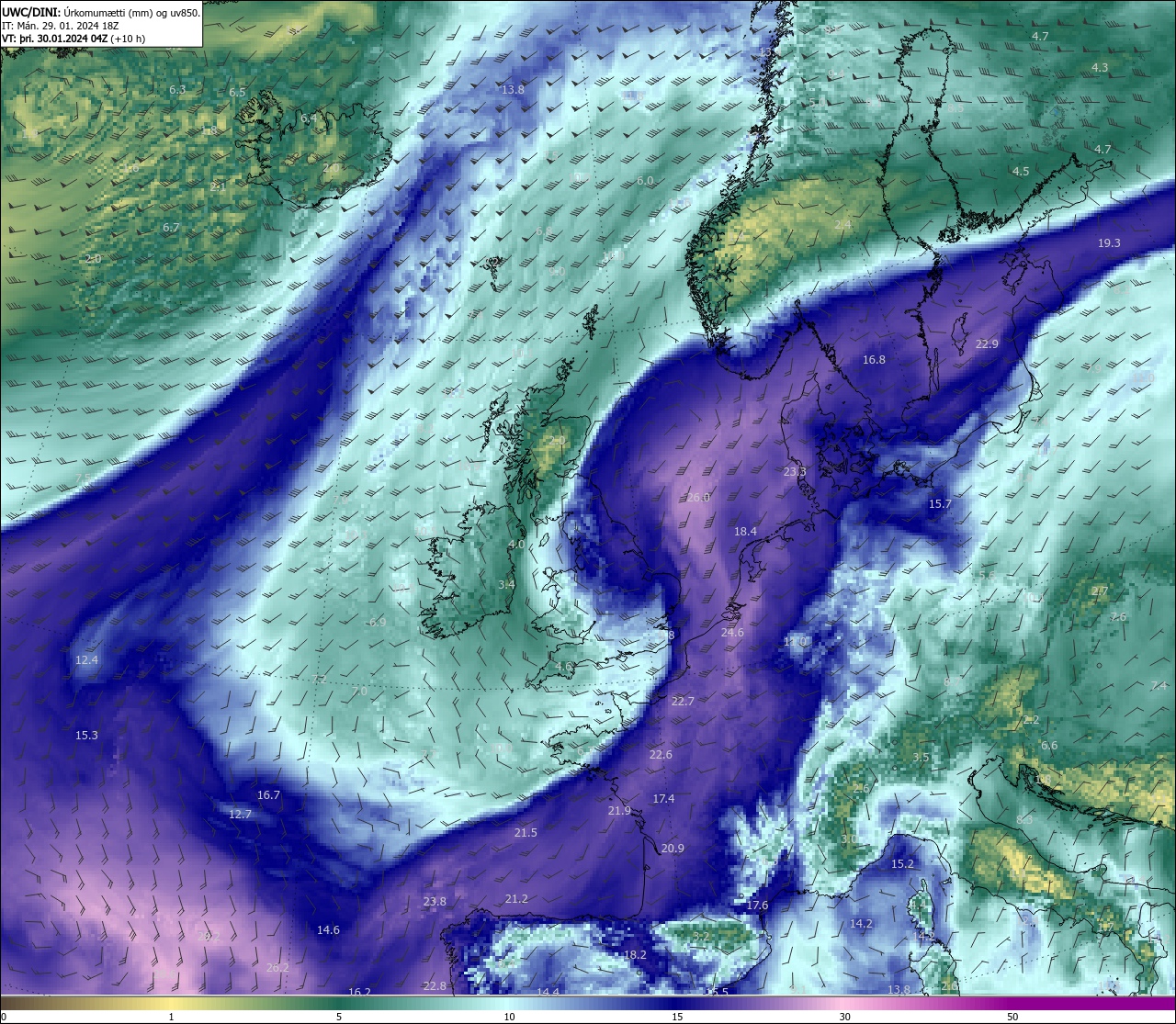Click the 24.6 value on the map
1176x1024 pixels.
732,633
